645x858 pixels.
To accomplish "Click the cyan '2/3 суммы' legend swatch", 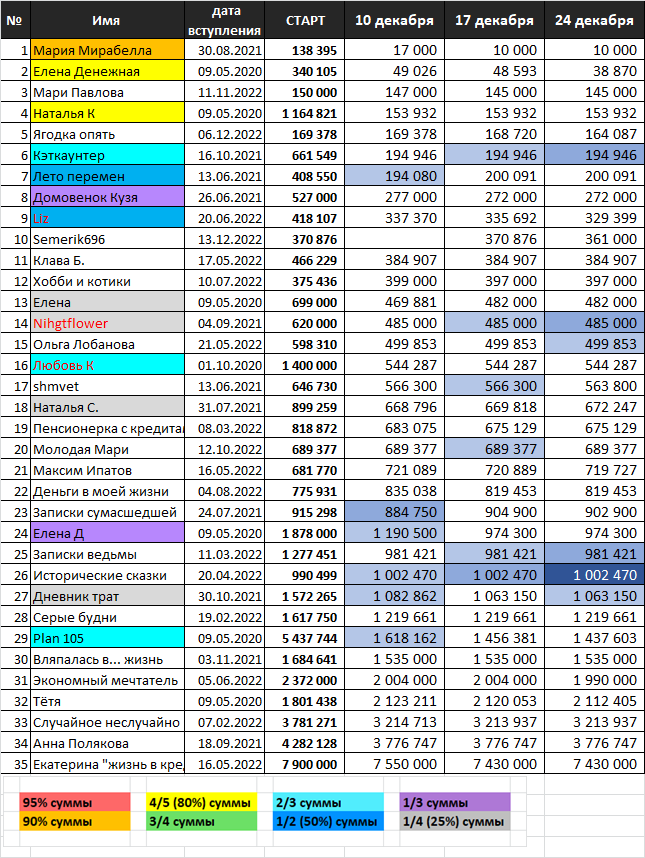I will click(x=328, y=803).
